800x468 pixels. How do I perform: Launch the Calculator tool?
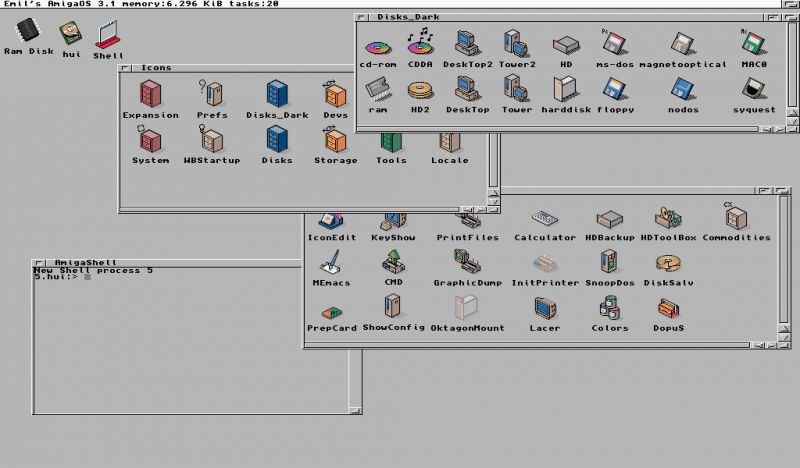[x=544, y=218]
